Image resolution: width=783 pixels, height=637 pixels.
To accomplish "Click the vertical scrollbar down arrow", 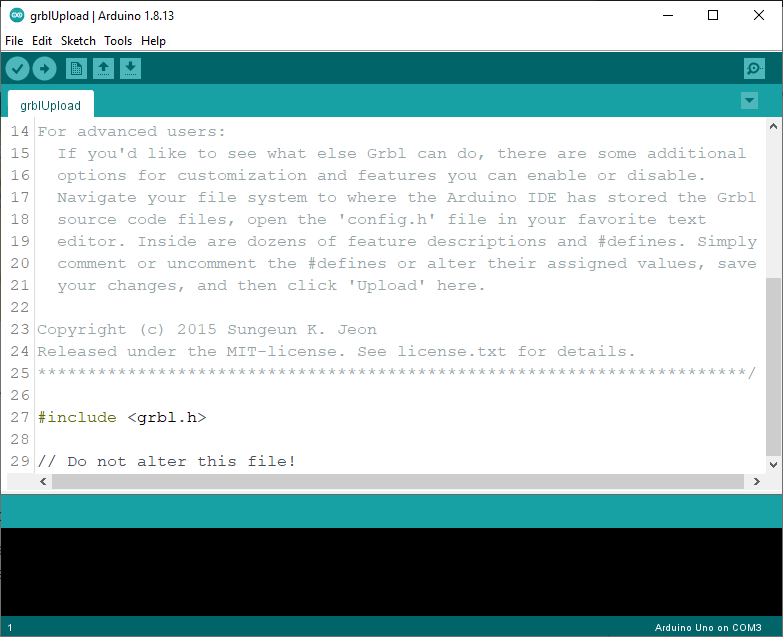I will point(773,464).
